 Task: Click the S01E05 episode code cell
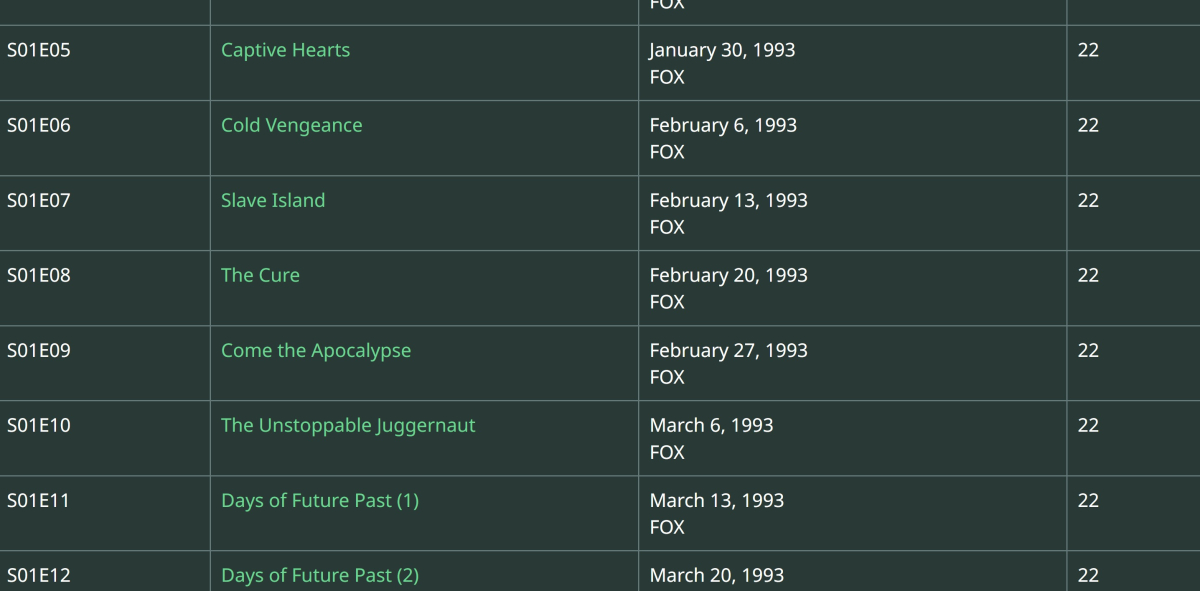[x=39, y=50]
